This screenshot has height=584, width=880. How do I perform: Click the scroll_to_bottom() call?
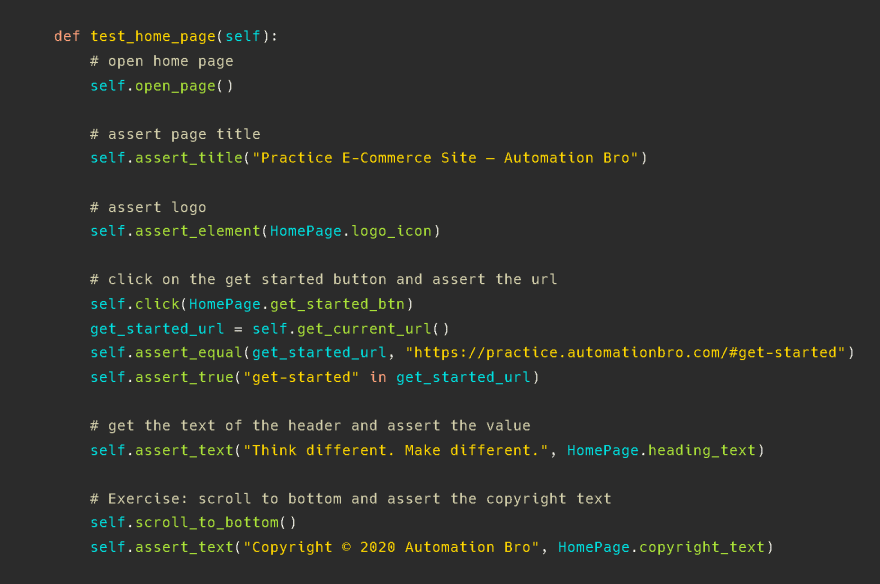216,522
